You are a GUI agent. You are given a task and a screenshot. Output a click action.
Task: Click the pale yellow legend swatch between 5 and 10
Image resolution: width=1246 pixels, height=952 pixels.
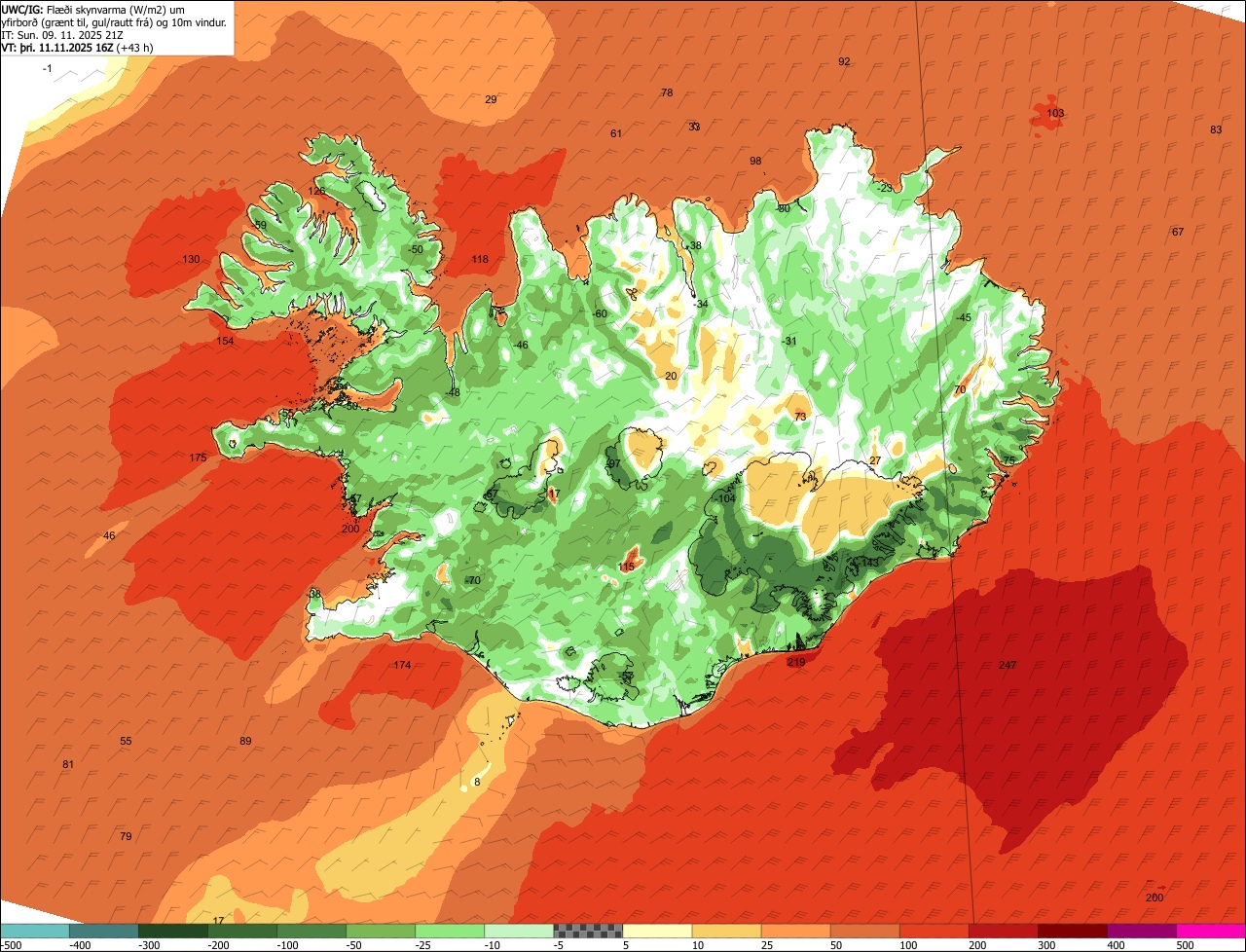(x=657, y=931)
